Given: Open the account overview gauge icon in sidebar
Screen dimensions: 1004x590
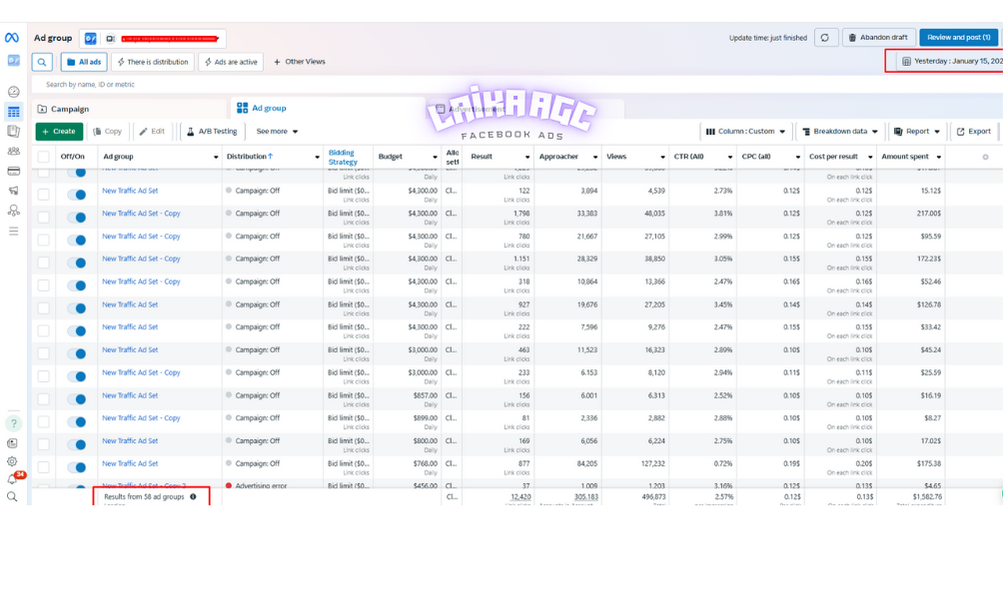Looking at the screenshot, I should point(13,92).
